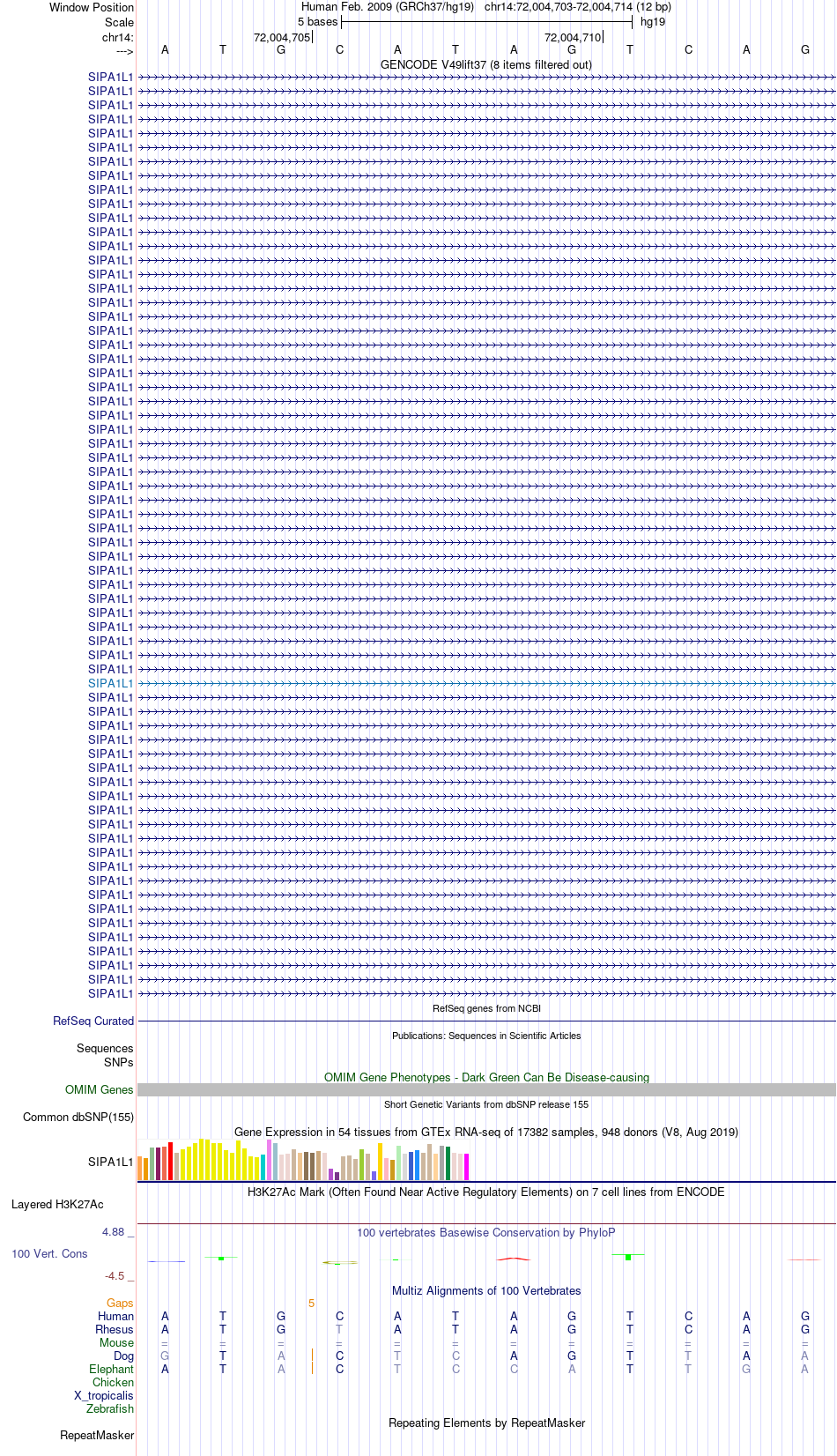The image size is (837, 1456).
Task: Click the 100 Vert. Cons track label
Action: point(49,1254)
